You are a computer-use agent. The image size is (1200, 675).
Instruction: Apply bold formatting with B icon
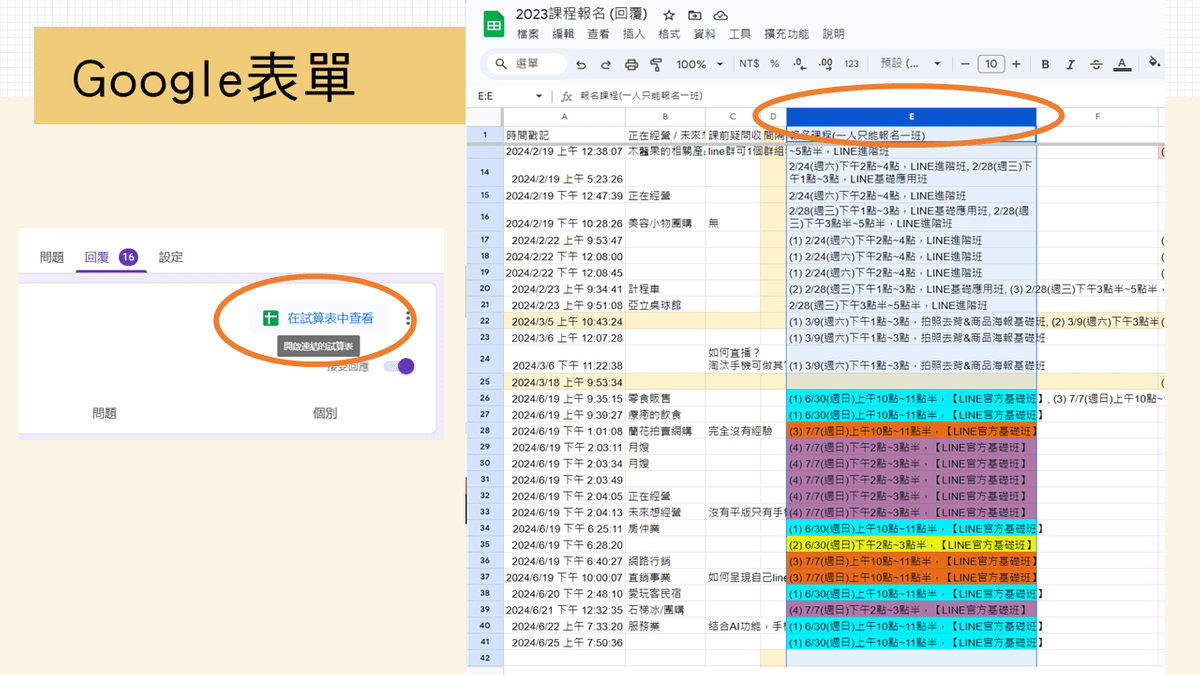(x=1045, y=64)
